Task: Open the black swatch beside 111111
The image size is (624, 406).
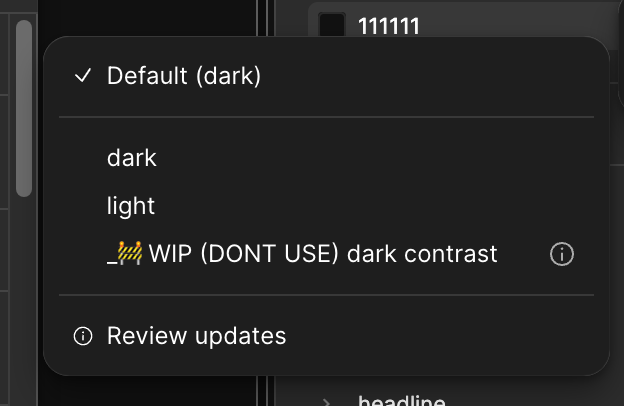Action: point(332,25)
